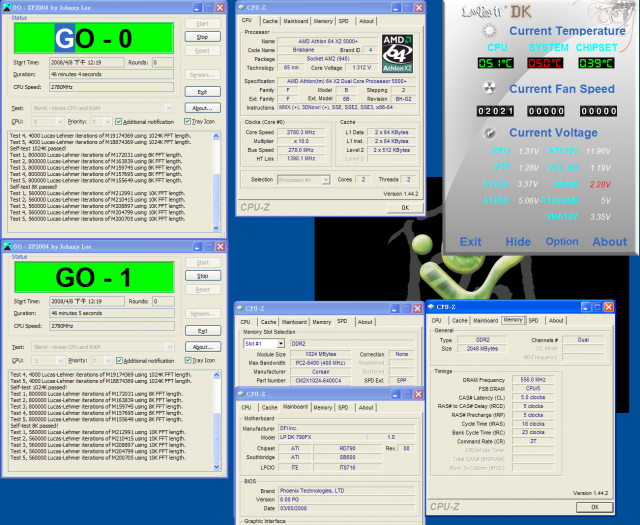640x525 pixels.
Task: Select the SPD tab in top CPU-Z window
Action: 344,21
